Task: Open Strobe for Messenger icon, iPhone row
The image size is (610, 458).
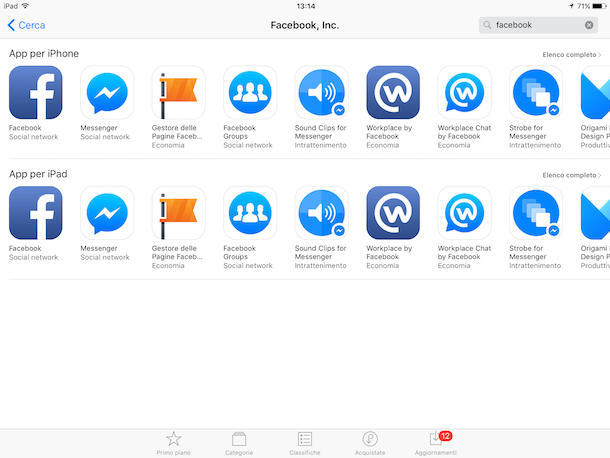Action: (536, 92)
